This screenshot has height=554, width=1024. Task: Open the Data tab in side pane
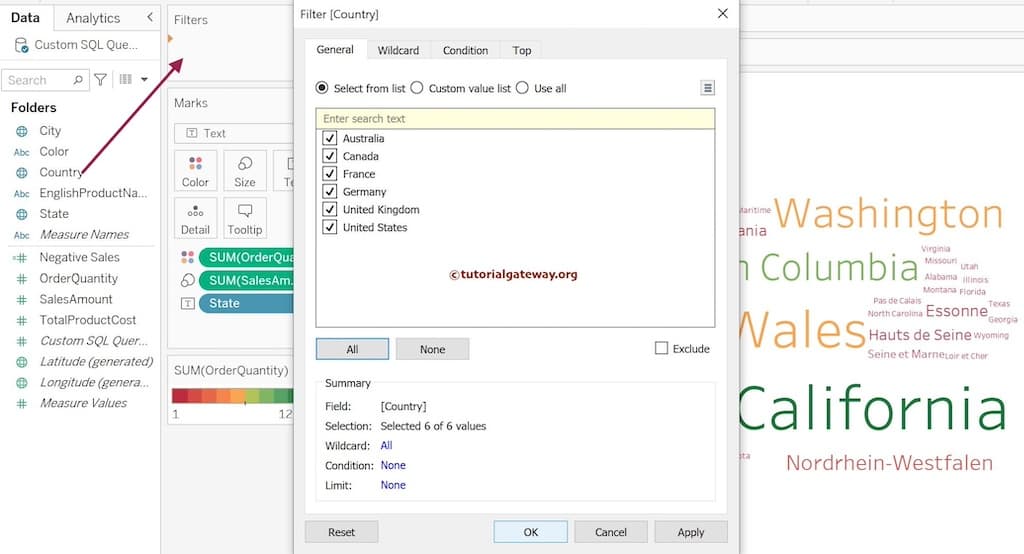click(x=25, y=18)
